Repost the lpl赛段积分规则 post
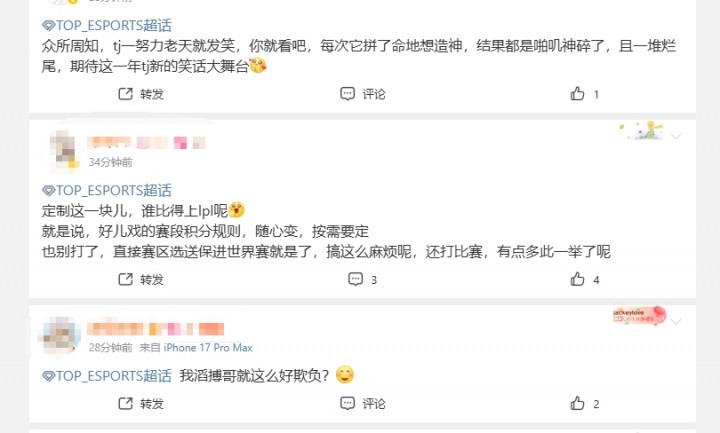This screenshot has width=720, height=433. click(140, 280)
